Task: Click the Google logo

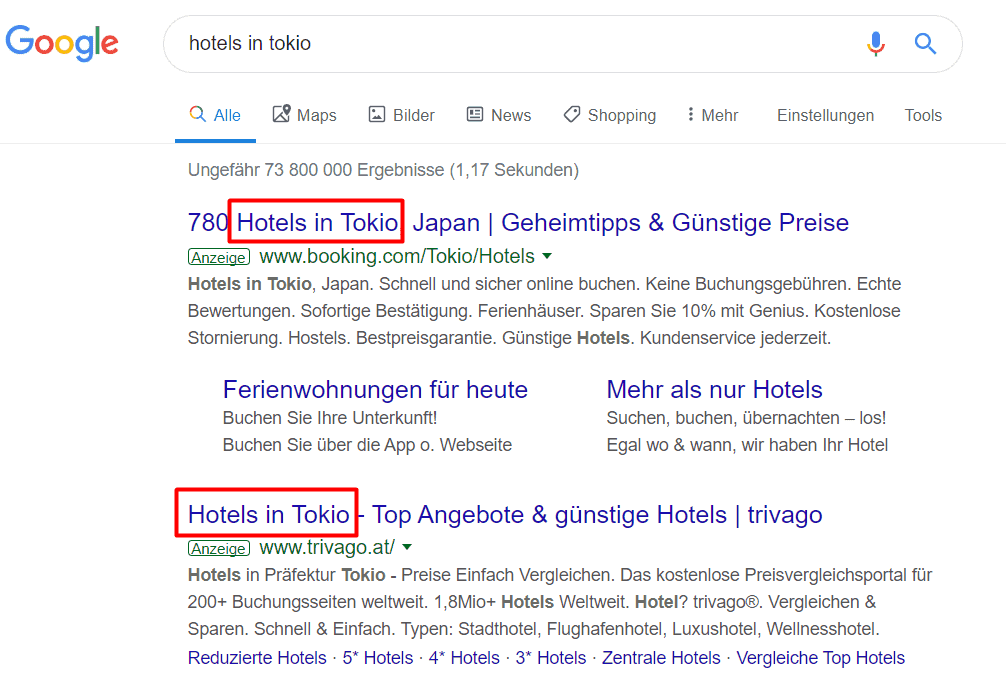Action: coord(62,43)
